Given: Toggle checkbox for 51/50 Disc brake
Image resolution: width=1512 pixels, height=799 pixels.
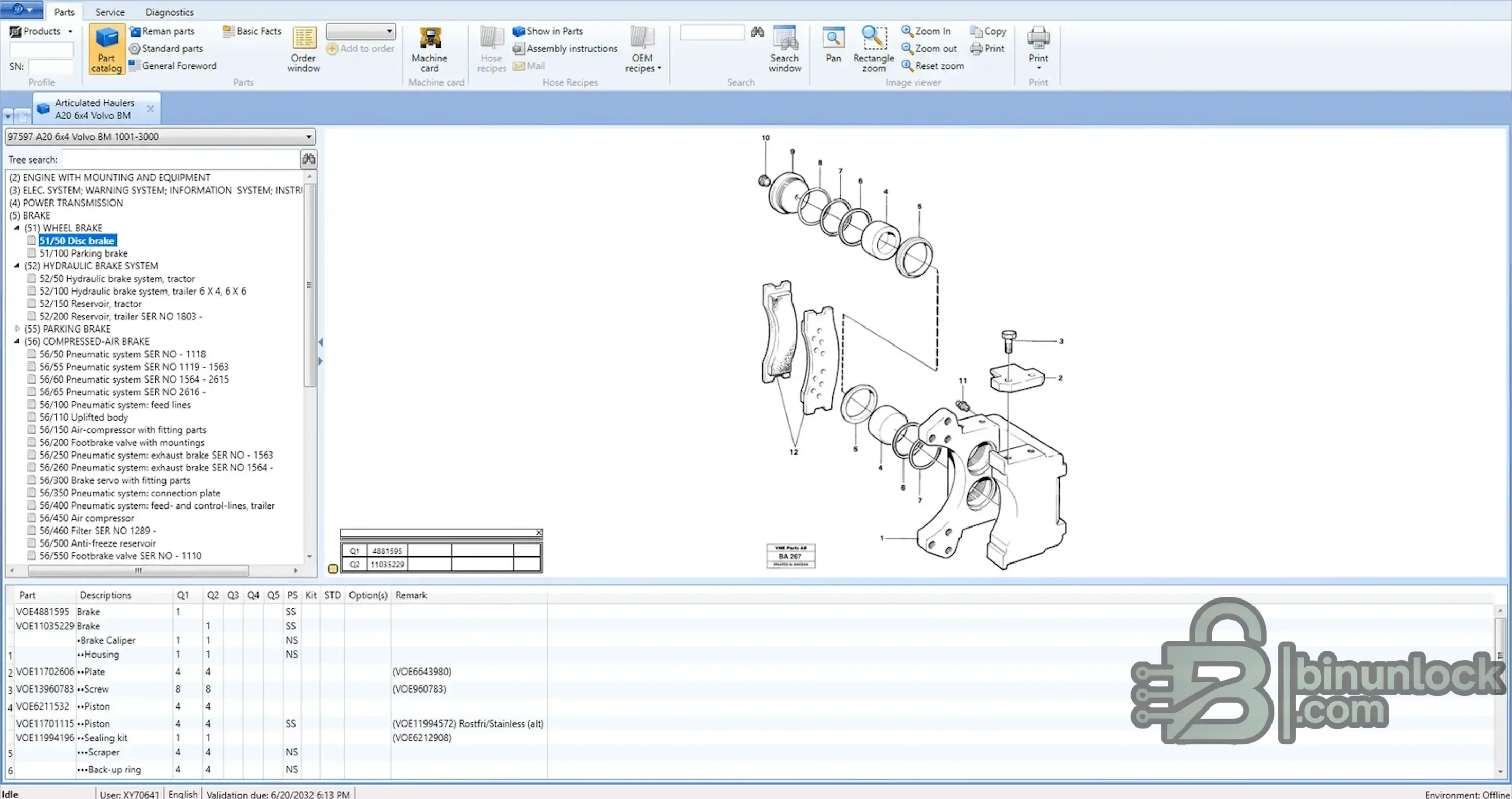Looking at the screenshot, I should (32, 241).
